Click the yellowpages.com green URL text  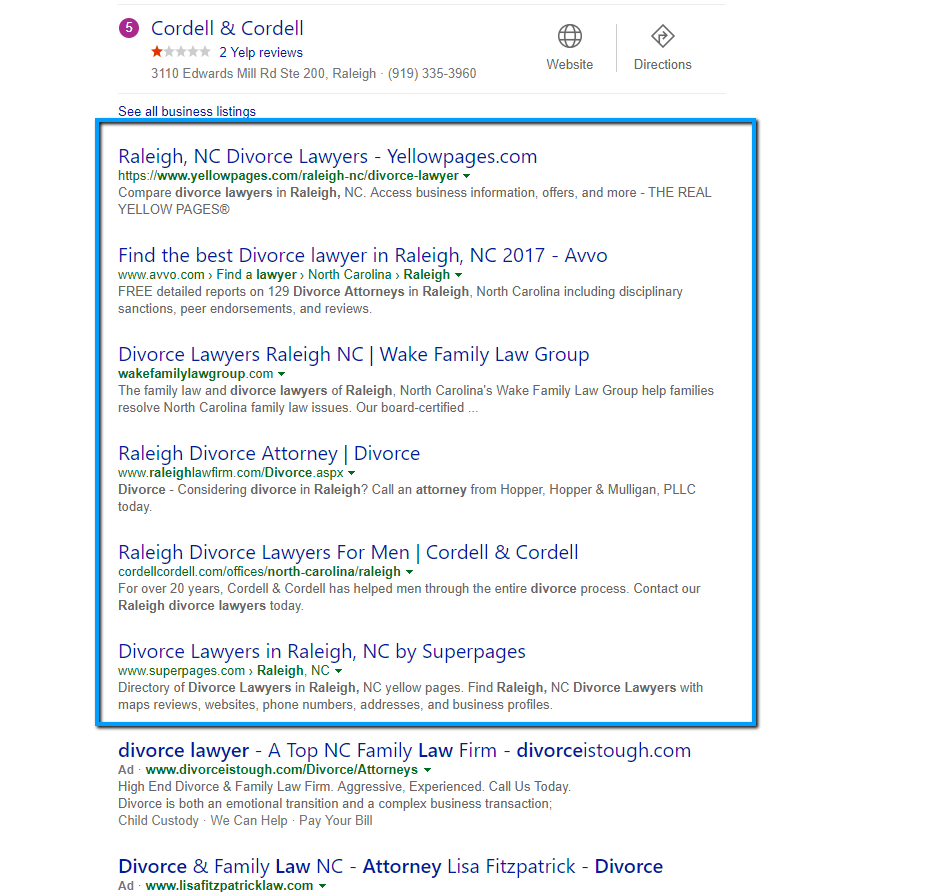[x=289, y=176]
